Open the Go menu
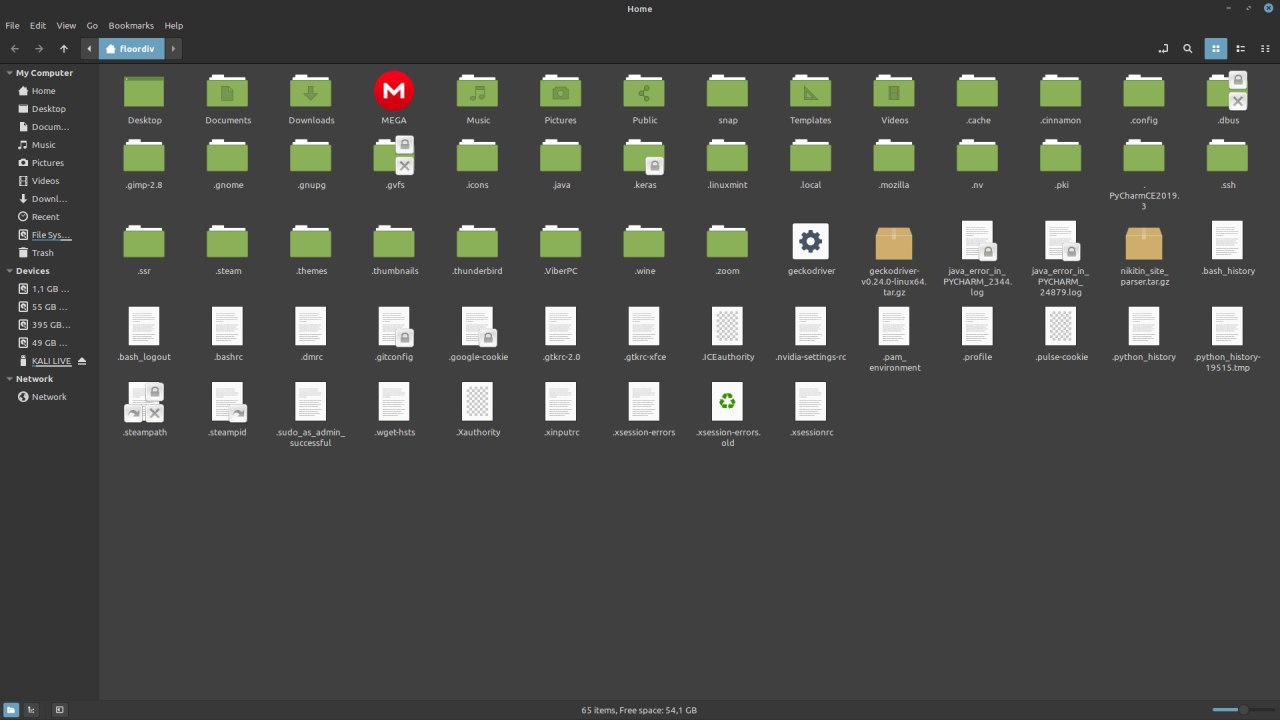The image size is (1280, 720). click(92, 25)
